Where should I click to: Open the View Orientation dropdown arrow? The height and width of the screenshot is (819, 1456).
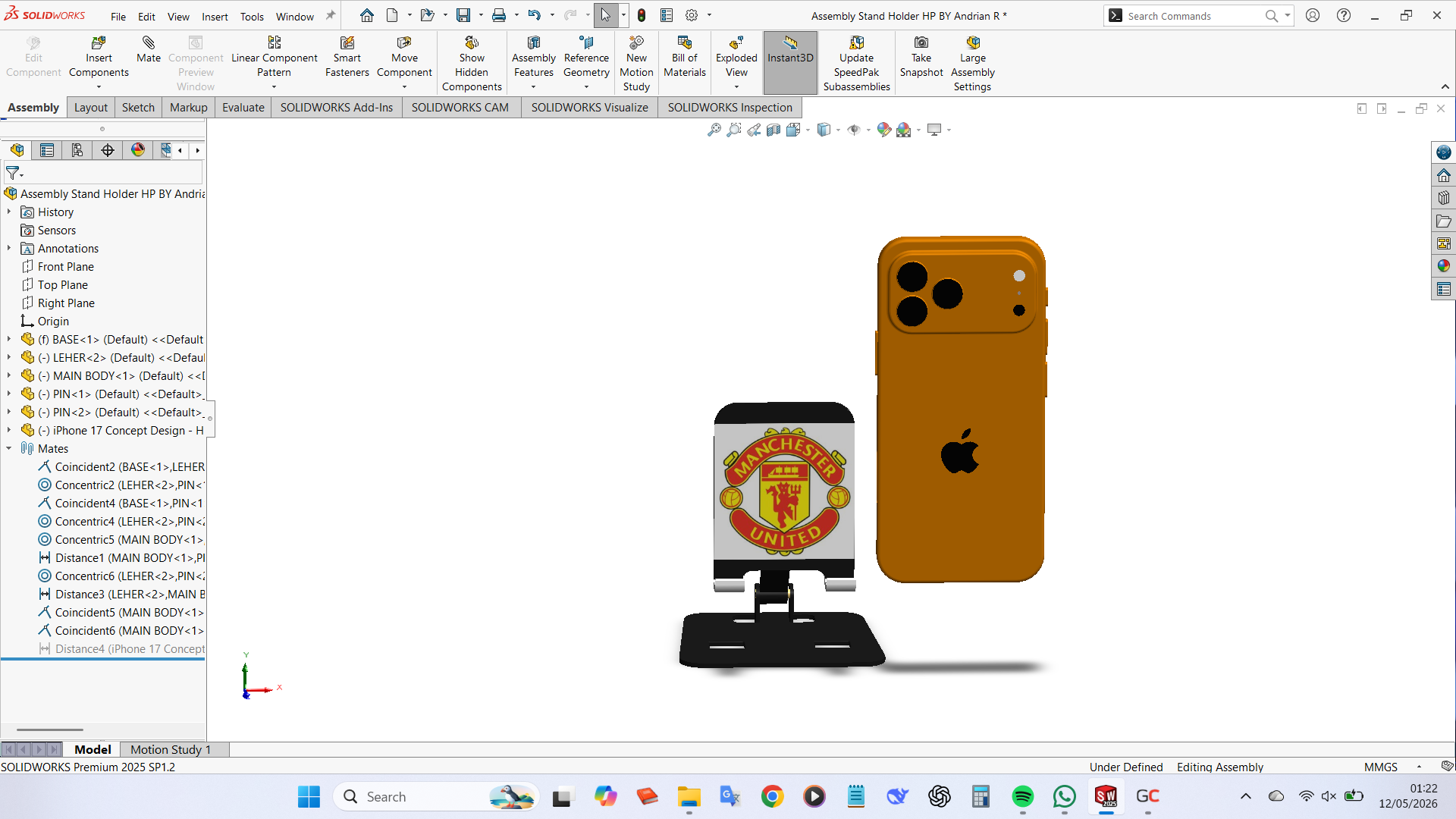click(x=808, y=130)
